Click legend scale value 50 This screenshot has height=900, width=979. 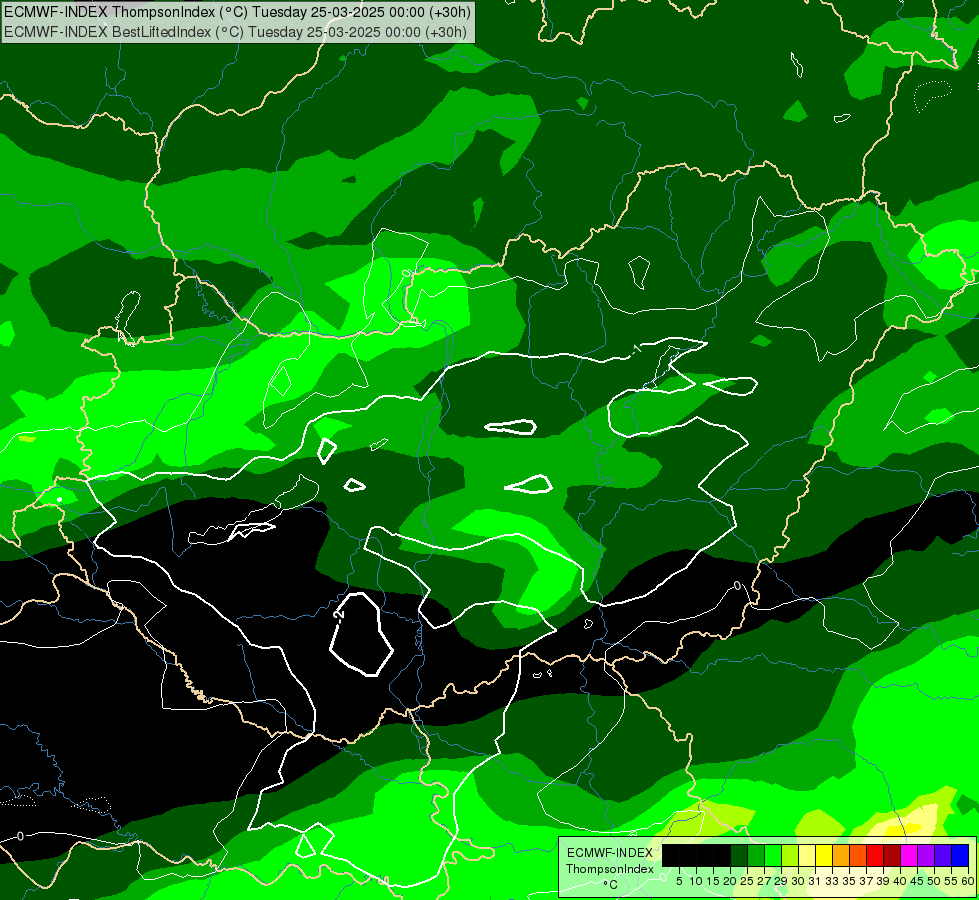[x=935, y=881]
